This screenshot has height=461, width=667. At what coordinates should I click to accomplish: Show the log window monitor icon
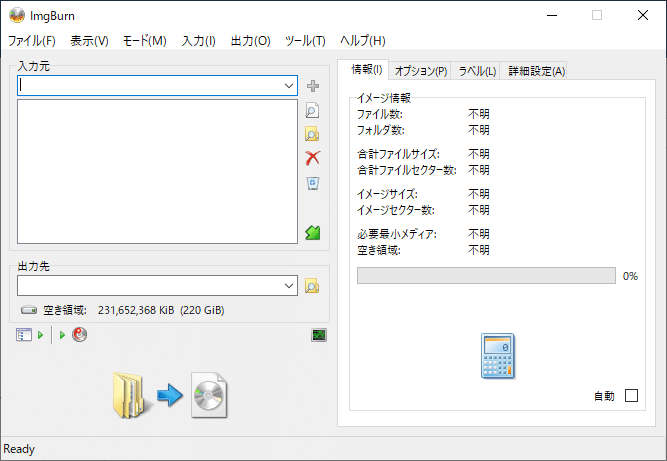[x=319, y=335]
